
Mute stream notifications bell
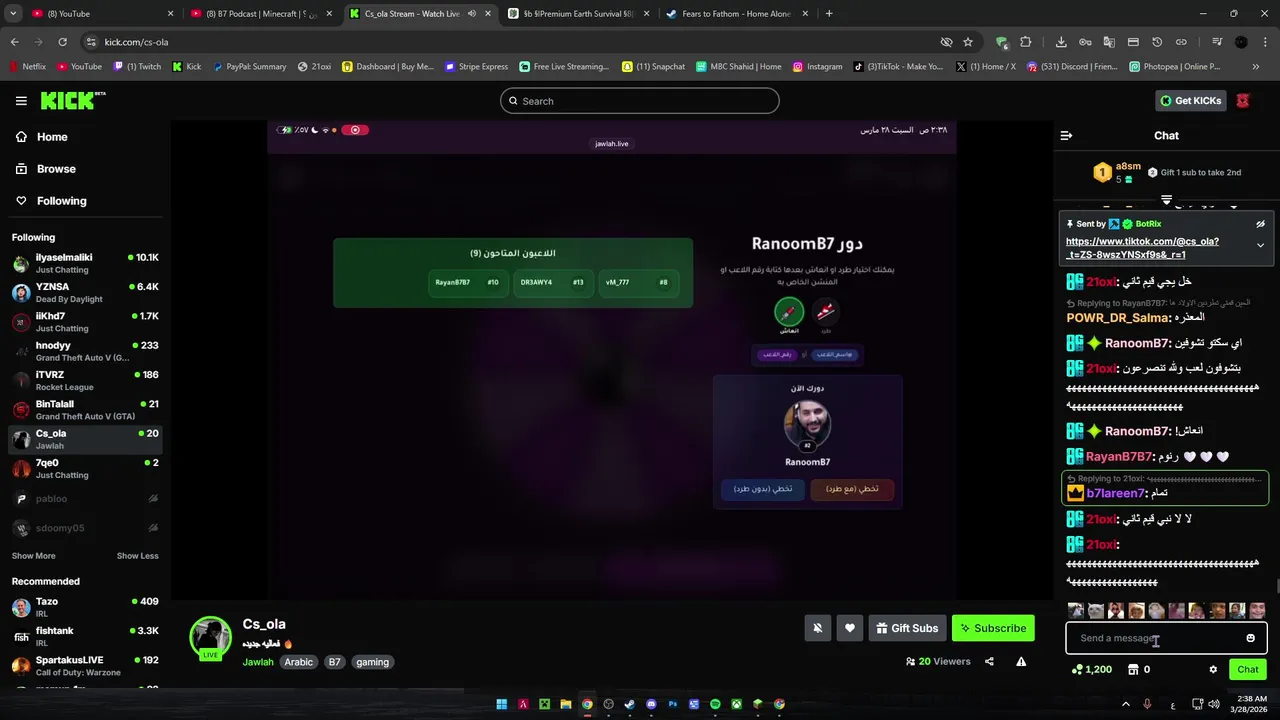[817, 628]
